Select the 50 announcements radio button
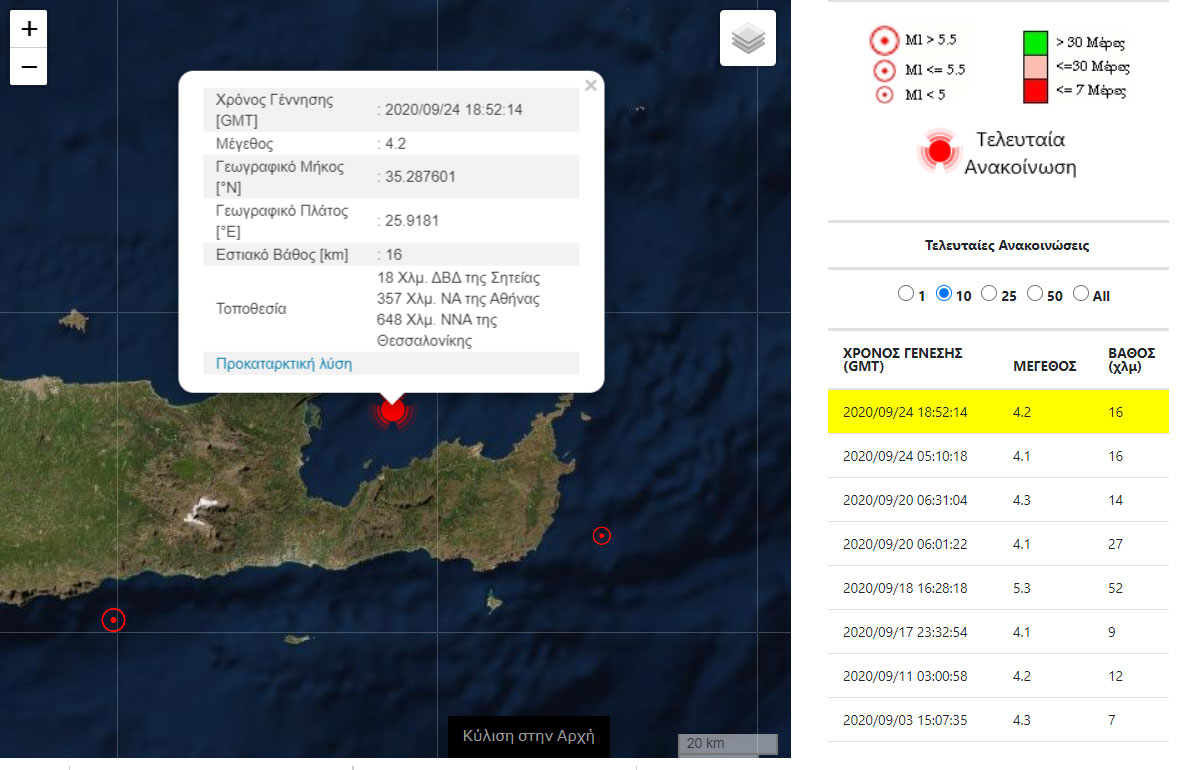 pos(1035,294)
